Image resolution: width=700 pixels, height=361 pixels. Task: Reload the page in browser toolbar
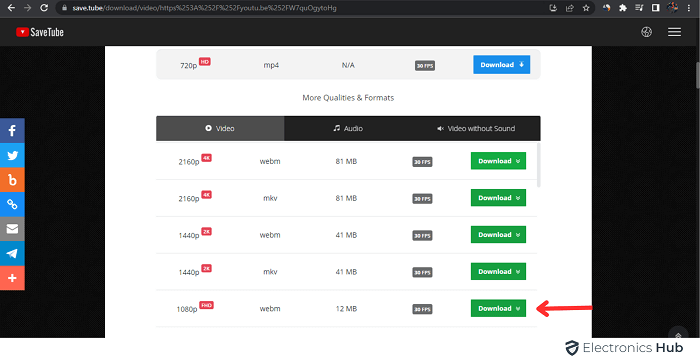pos(43,8)
